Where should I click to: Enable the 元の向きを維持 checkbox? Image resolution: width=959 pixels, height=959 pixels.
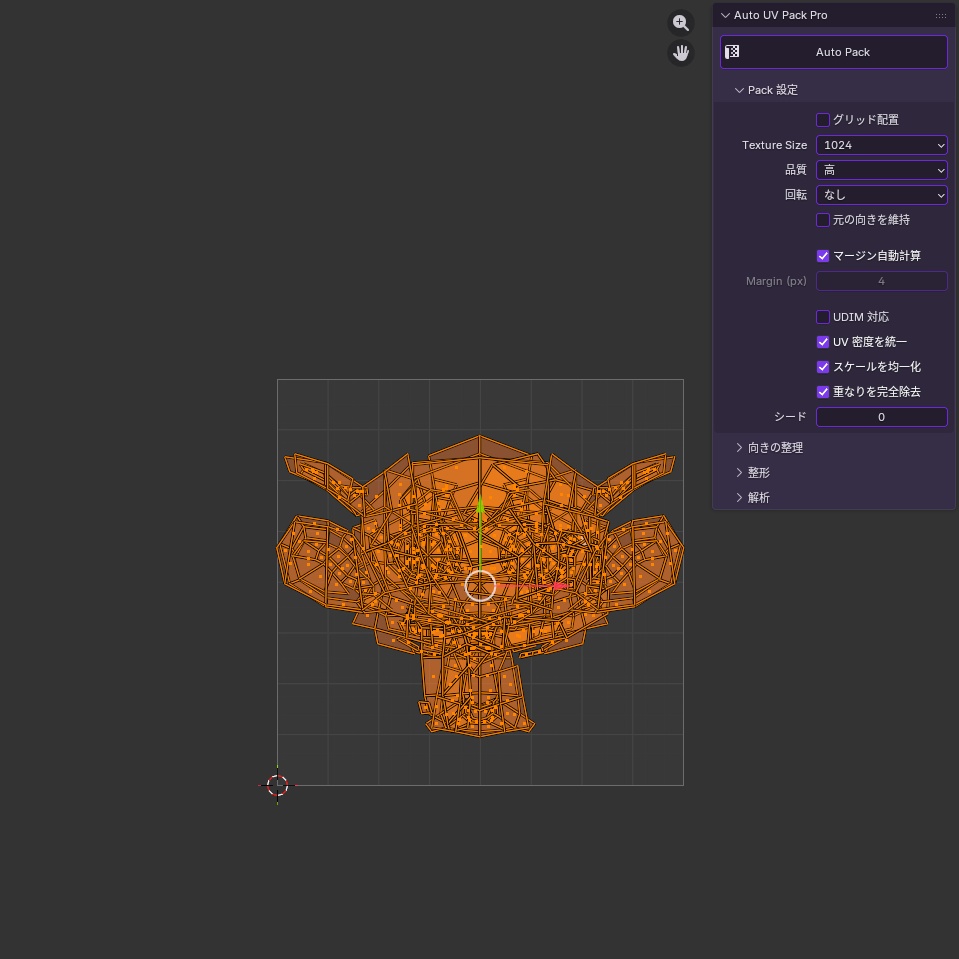coord(823,220)
